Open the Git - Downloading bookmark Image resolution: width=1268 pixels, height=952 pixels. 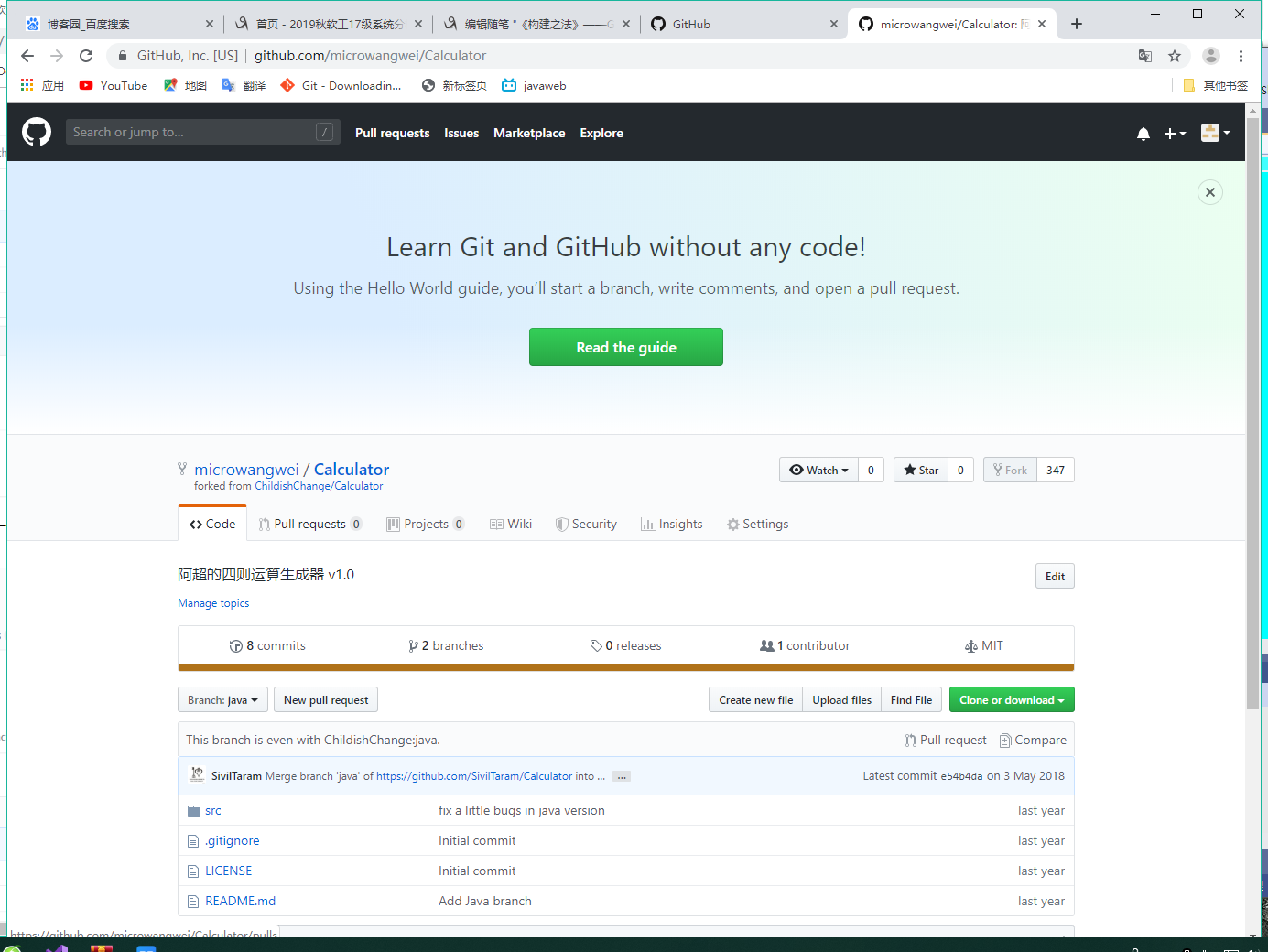pos(341,85)
